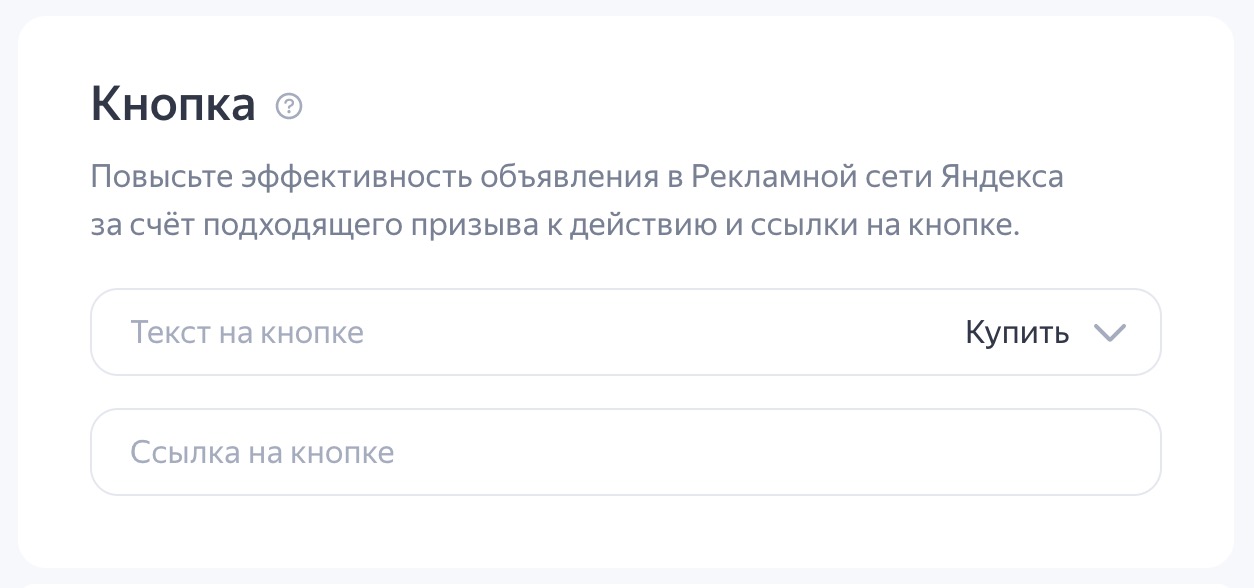1254x588 pixels.
Task: Click the help question mark beside Кнопка
Action: pos(289,106)
